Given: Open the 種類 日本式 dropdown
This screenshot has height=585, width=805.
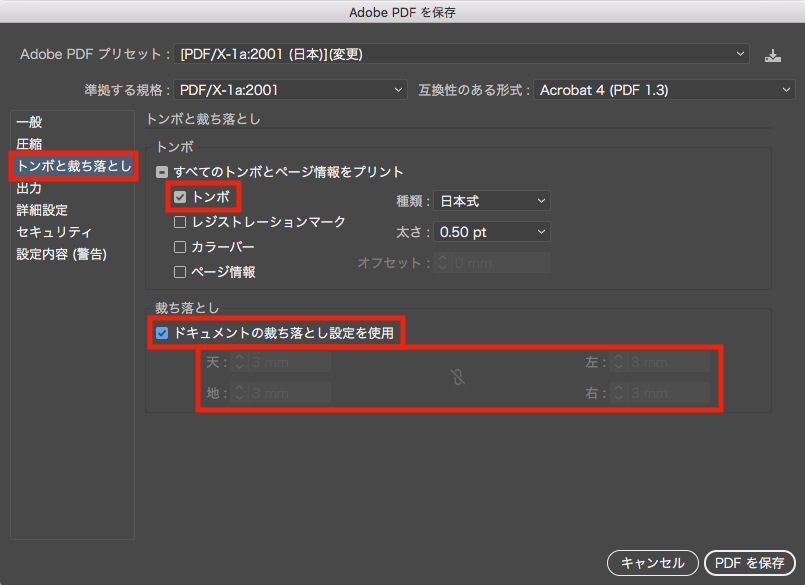Looking at the screenshot, I should point(492,201).
